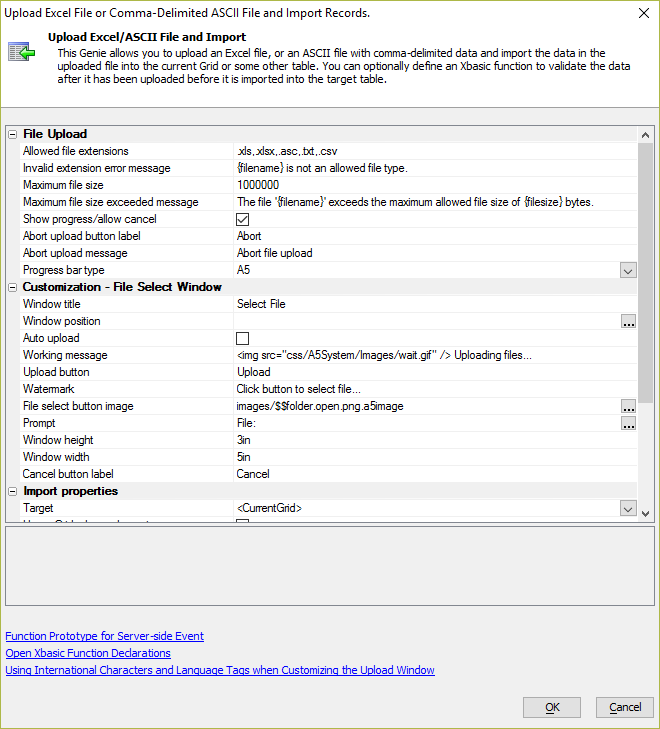Edit the Invalid extension error message value
Image resolution: width=660 pixels, height=729 pixels.
tap(436, 168)
